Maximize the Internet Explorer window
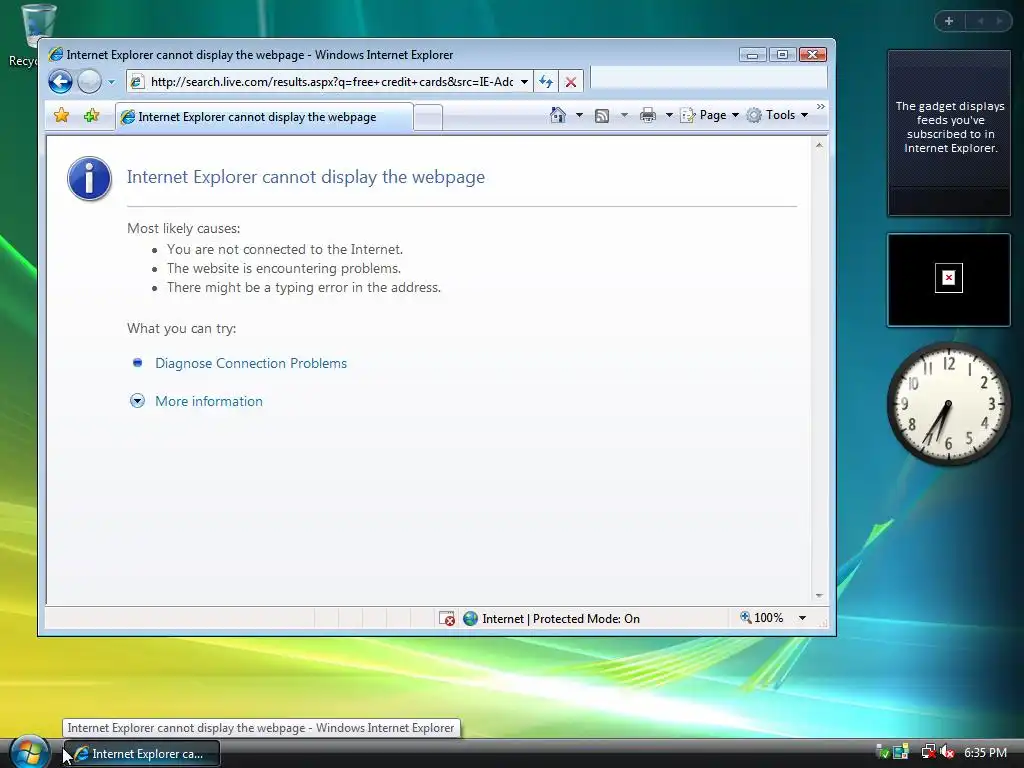Image resolution: width=1024 pixels, height=768 pixels. click(x=782, y=55)
